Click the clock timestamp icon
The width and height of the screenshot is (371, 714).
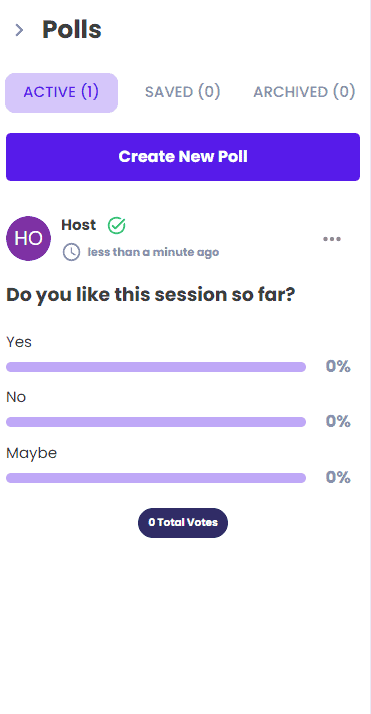(x=71, y=252)
